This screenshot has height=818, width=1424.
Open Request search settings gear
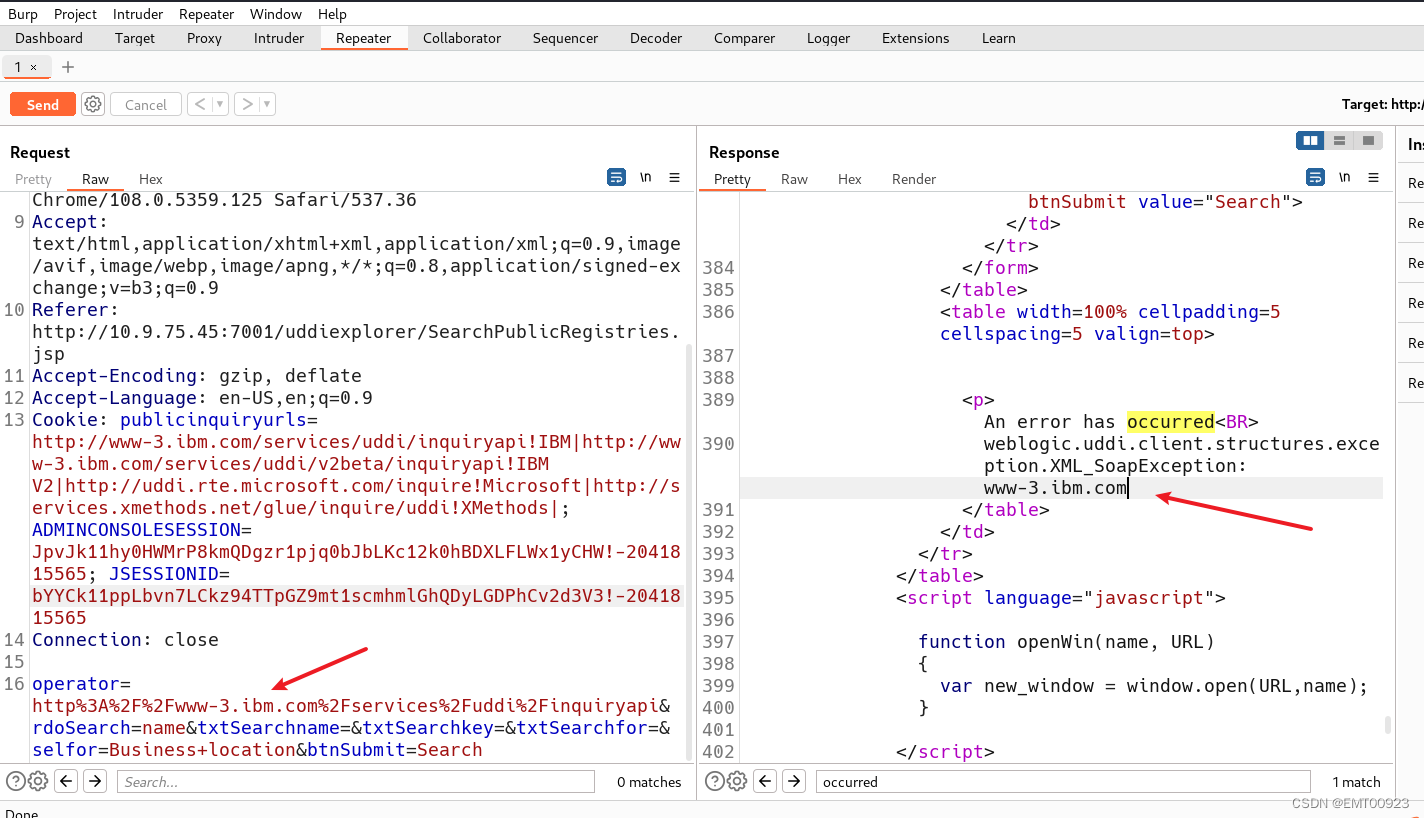tap(38, 781)
